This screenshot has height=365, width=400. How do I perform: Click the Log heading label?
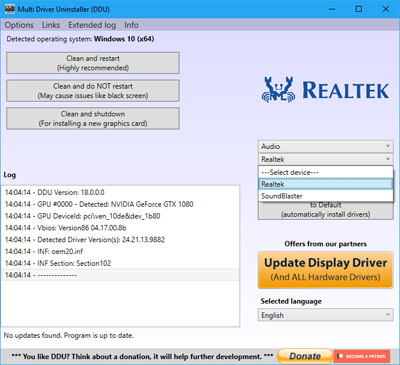coord(10,175)
